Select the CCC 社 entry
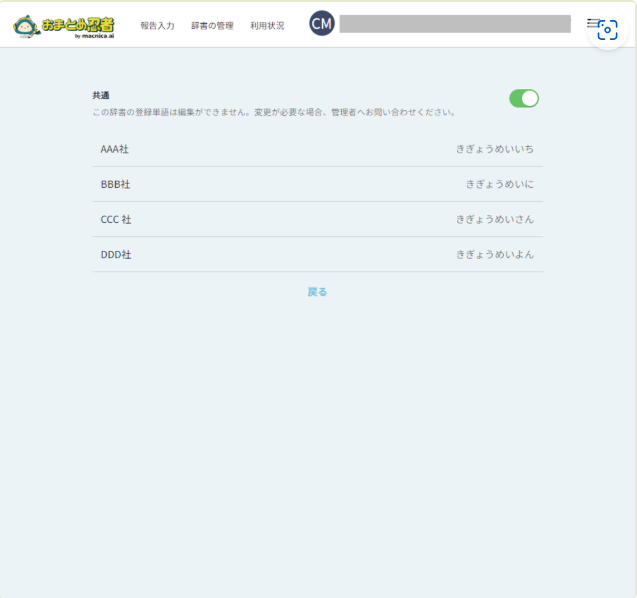 coord(318,219)
